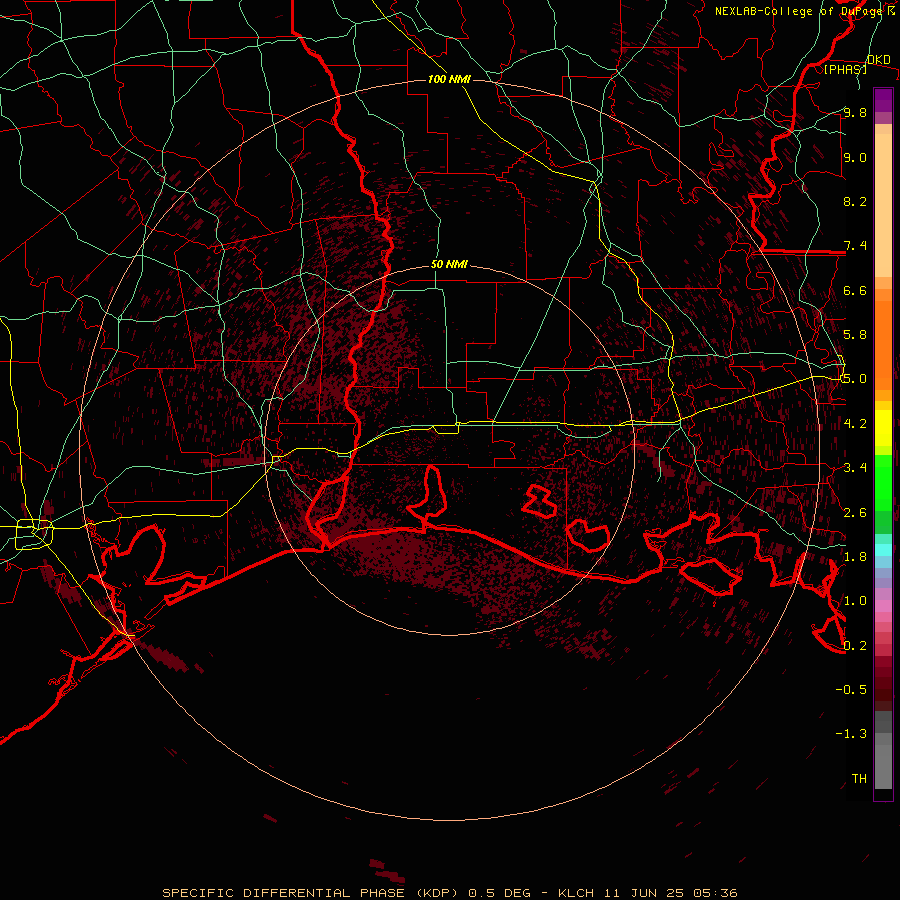Viewport: 900px width, 900px height.
Task: Click the [PHAS] label
Action: click(845, 69)
